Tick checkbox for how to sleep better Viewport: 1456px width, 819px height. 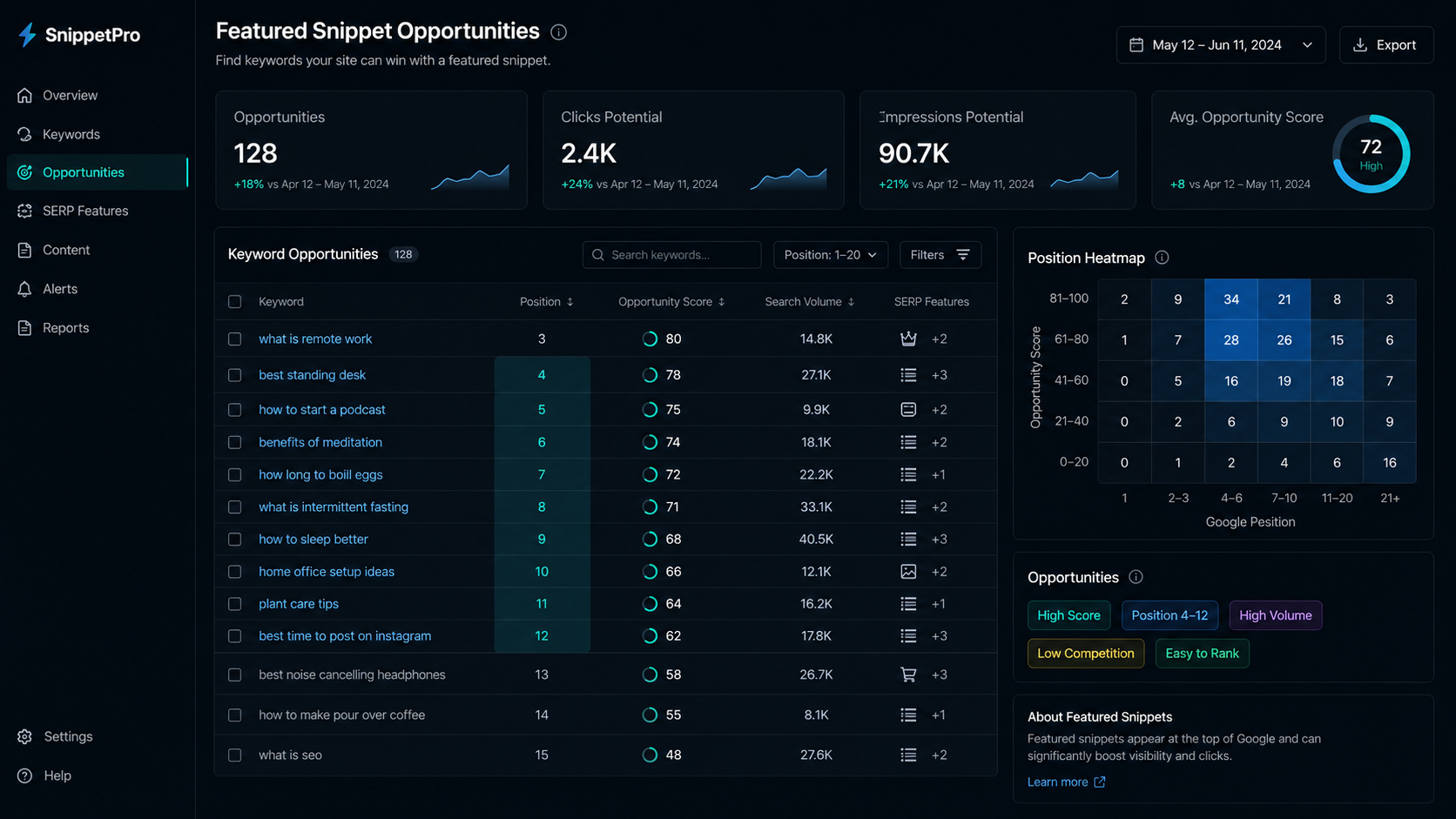(234, 539)
